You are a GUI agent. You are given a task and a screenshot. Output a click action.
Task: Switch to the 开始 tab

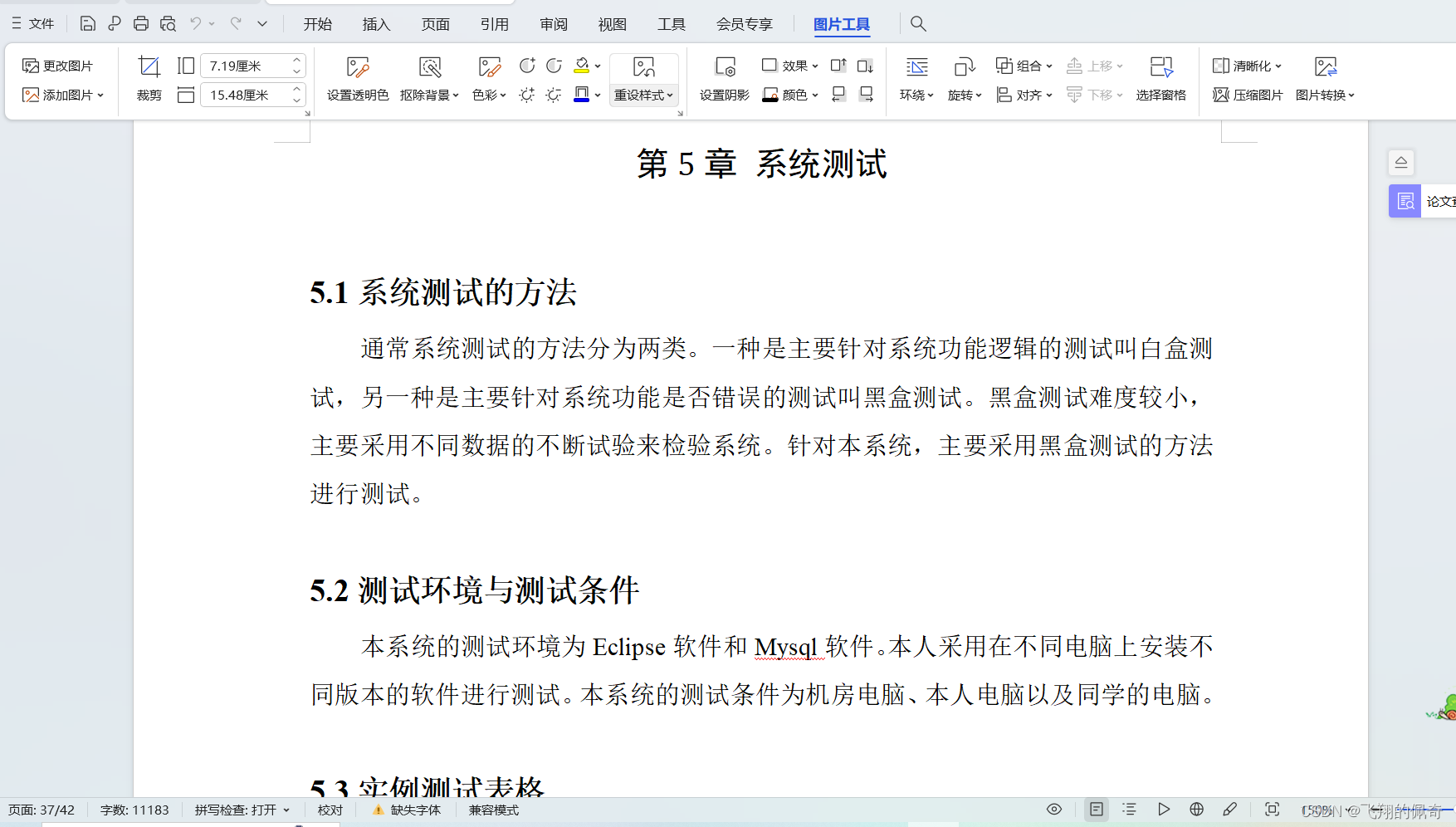[x=318, y=24]
